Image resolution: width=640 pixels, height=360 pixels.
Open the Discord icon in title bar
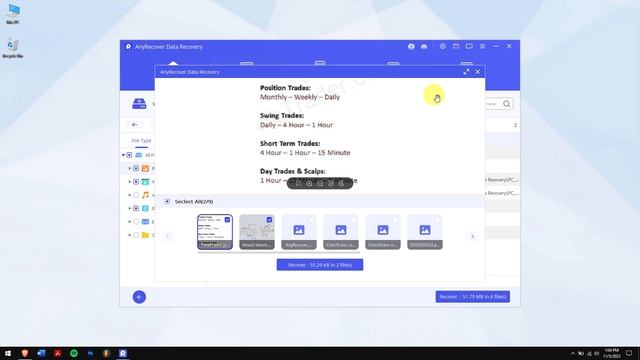(x=424, y=47)
